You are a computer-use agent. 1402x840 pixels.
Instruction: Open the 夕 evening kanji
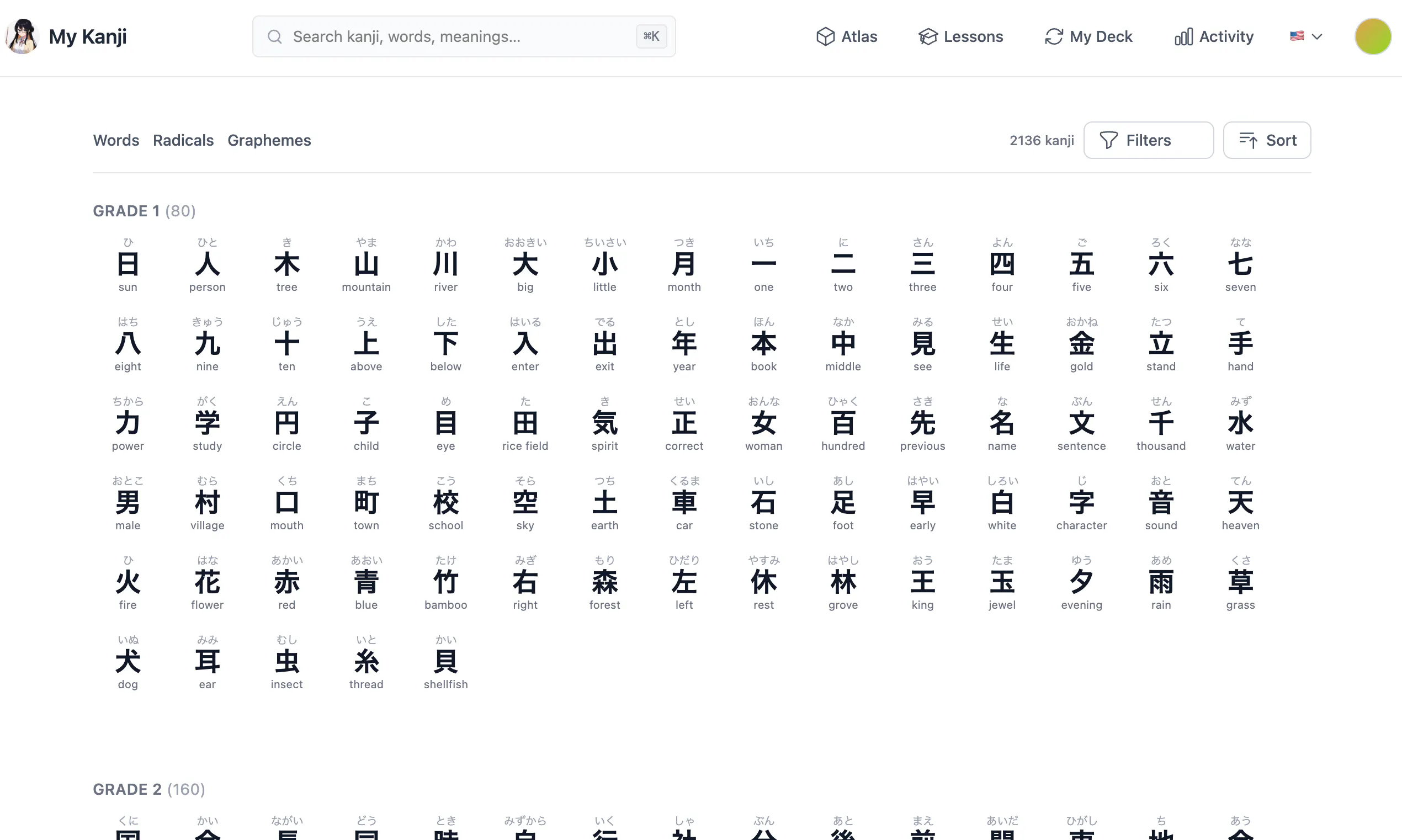click(x=1082, y=582)
